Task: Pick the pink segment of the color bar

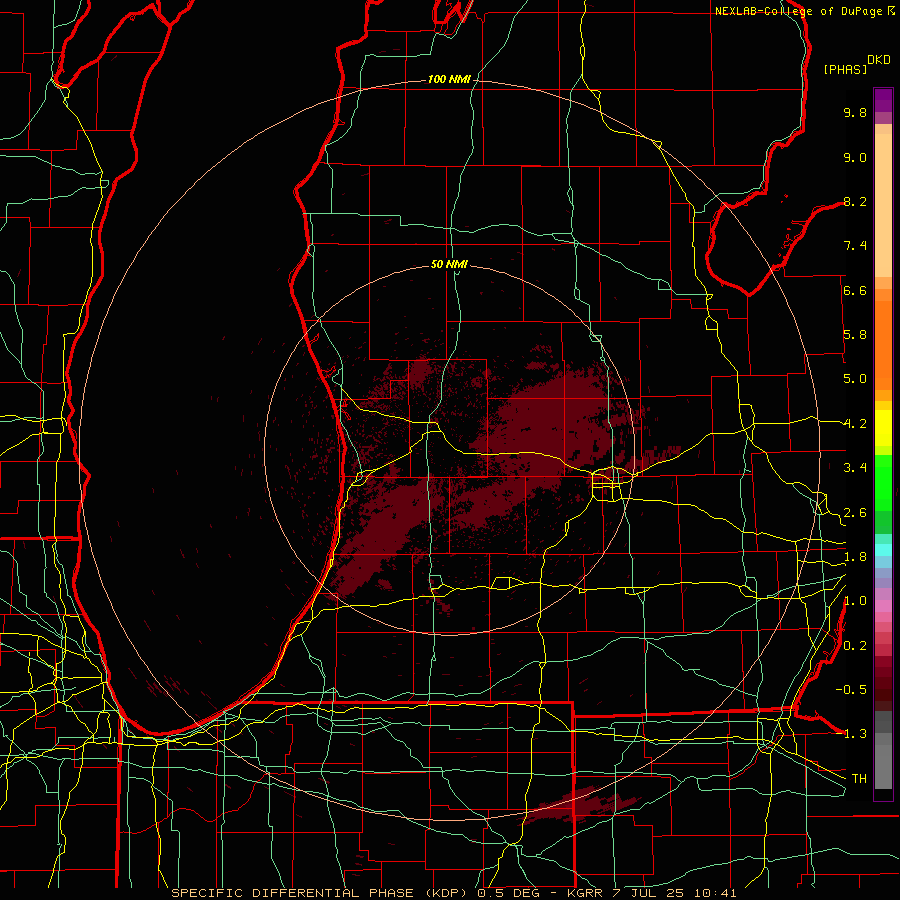Action: pos(883,606)
